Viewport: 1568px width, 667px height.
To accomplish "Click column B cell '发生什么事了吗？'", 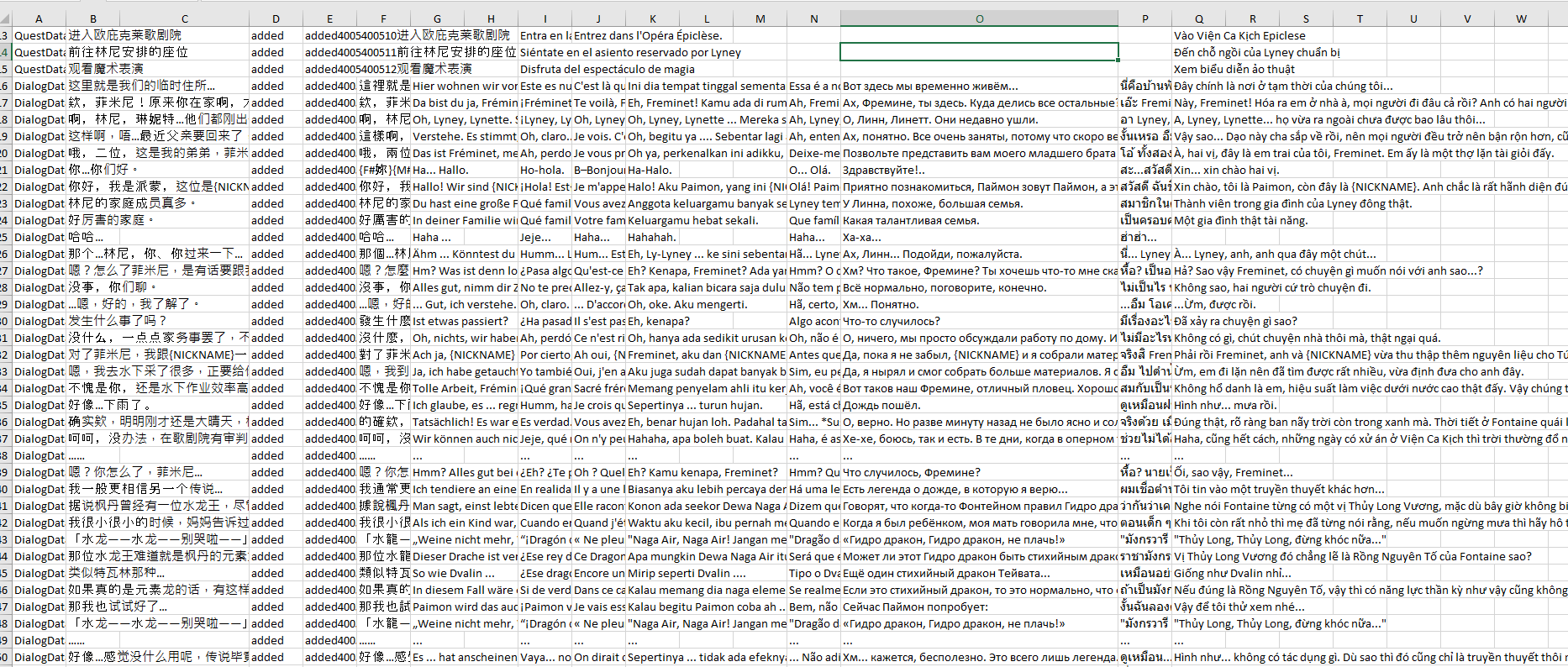I will [117, 321].
